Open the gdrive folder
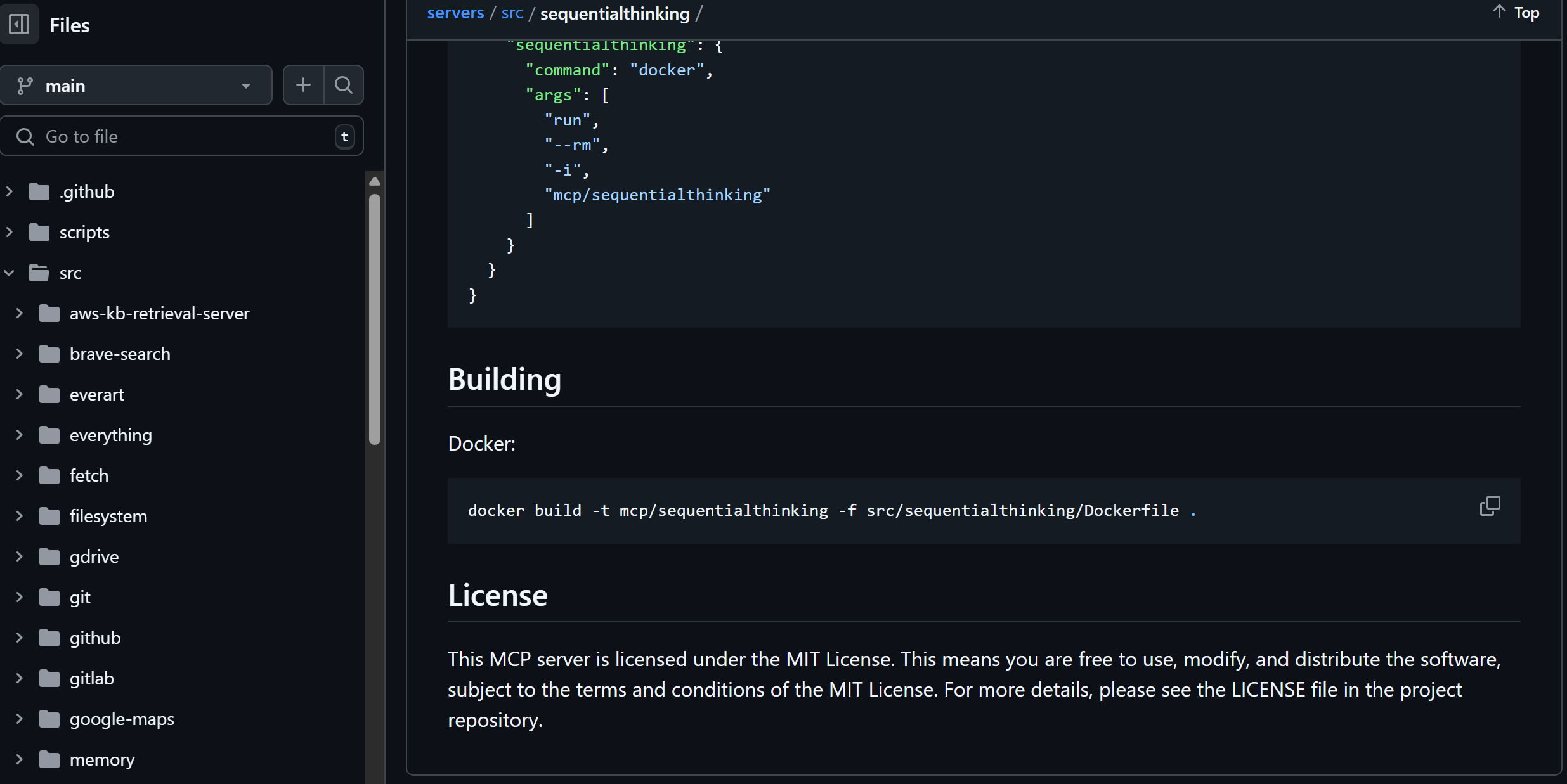This screenshot has height=784, width=1567. [94, 556]
